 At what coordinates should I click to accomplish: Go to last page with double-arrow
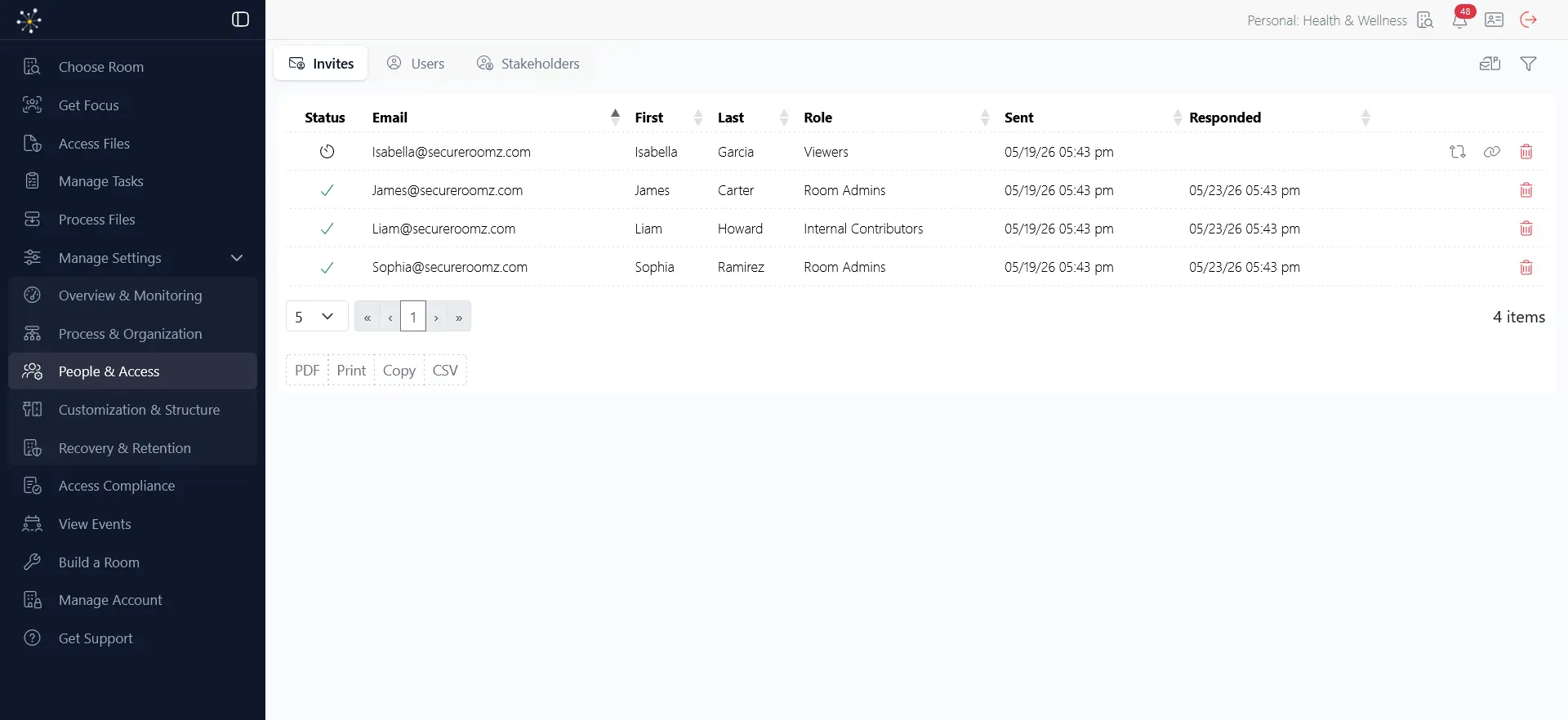pos(459,317)
